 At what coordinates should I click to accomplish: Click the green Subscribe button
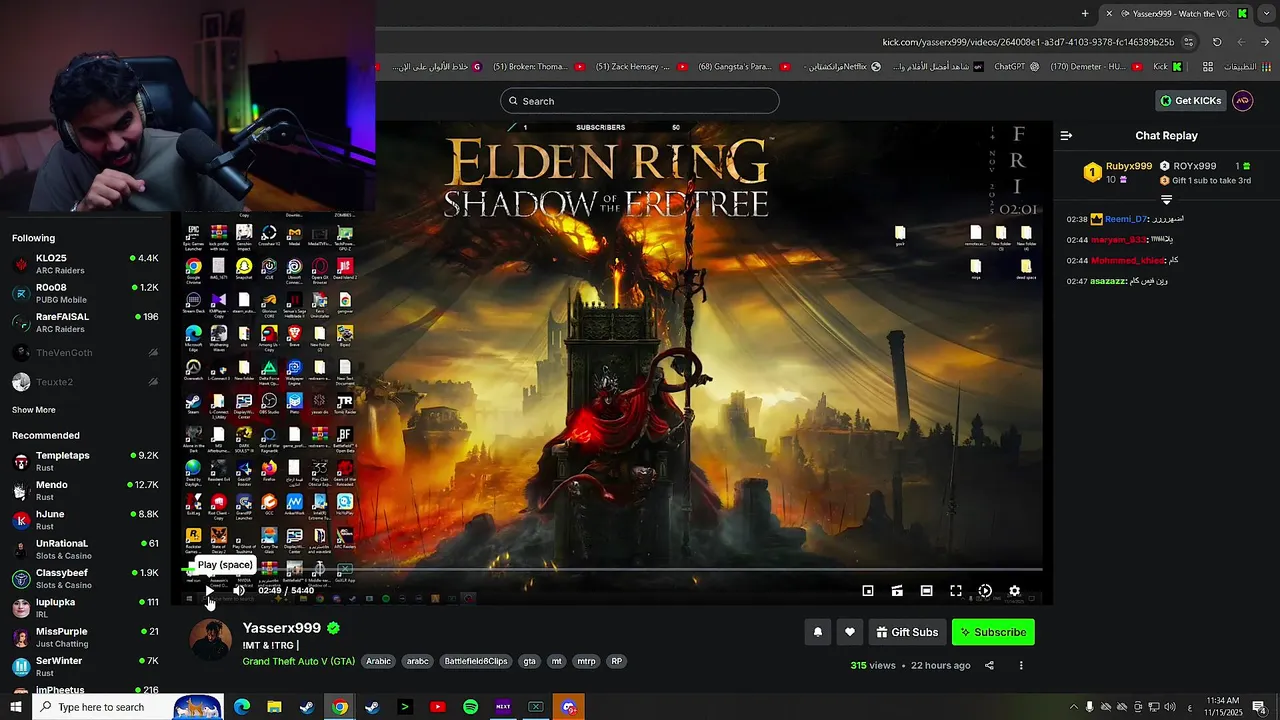pos(993,632)
